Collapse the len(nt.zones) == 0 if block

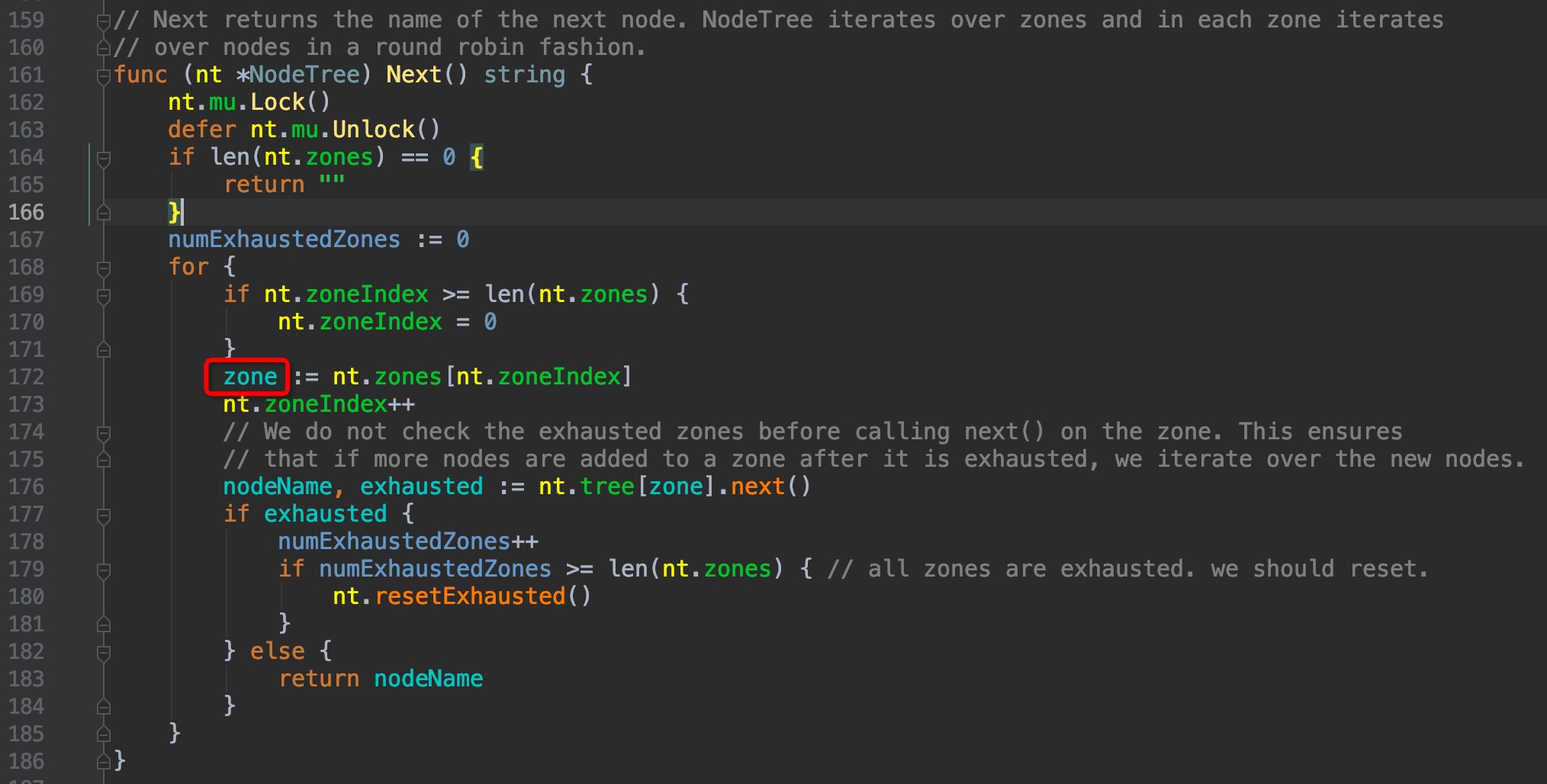104,158
